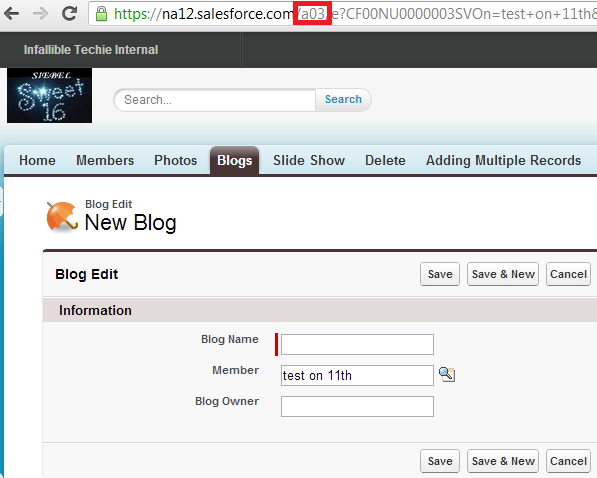Click the browser back arrow
This screenshot has width=597, height=478.
click(12, 14)
